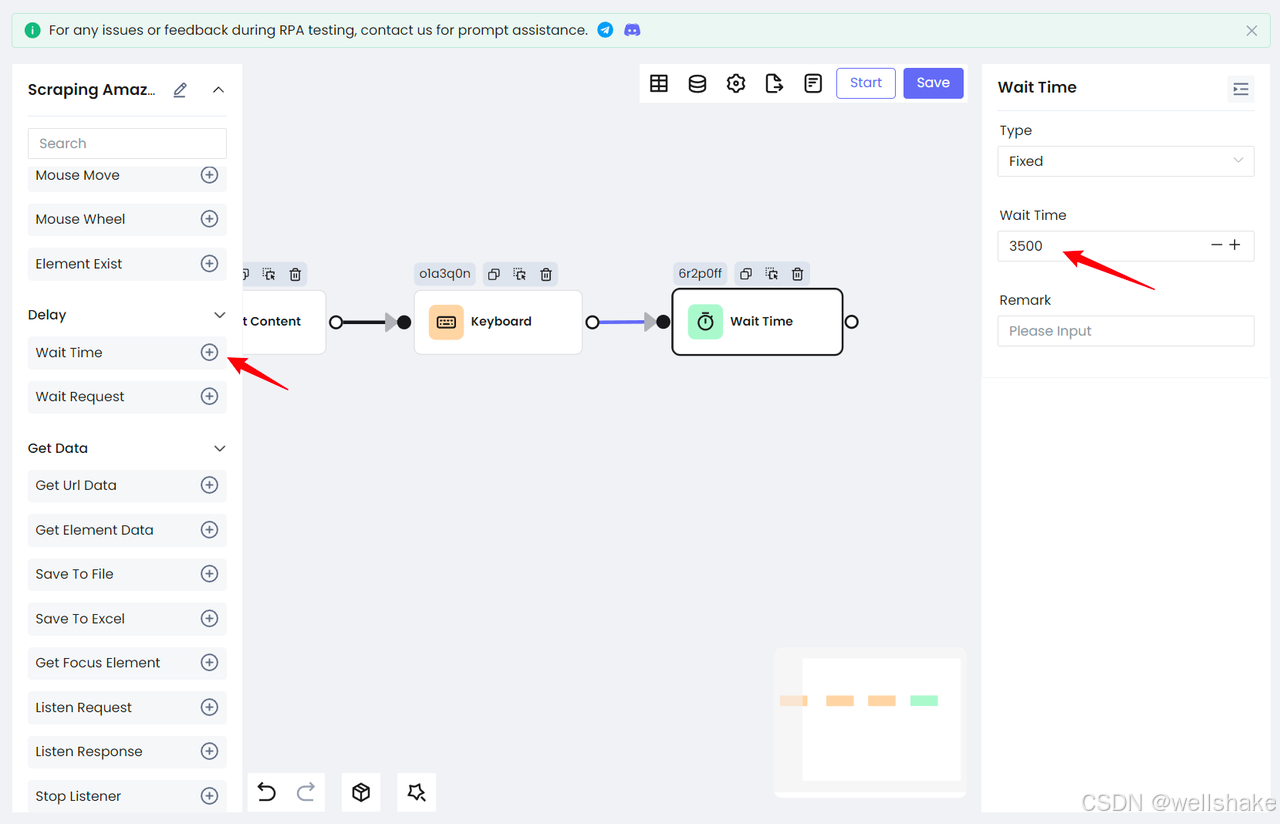Viewport: 1280px width, 824px height.
Task: Click the 'Get Element Data' list label
Action: click(95, 530)
